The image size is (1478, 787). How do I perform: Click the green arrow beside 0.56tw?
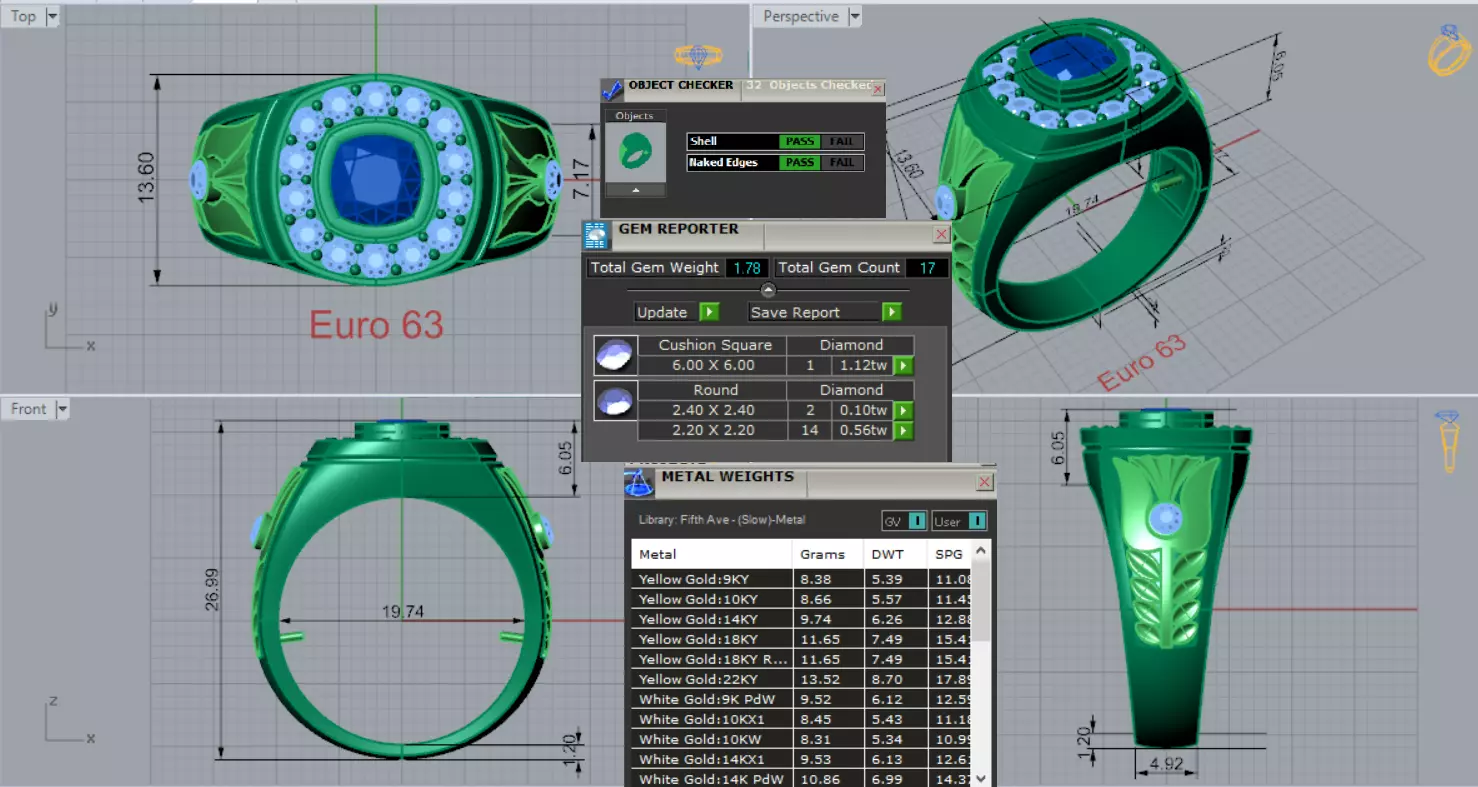click(x=902, y=431)
